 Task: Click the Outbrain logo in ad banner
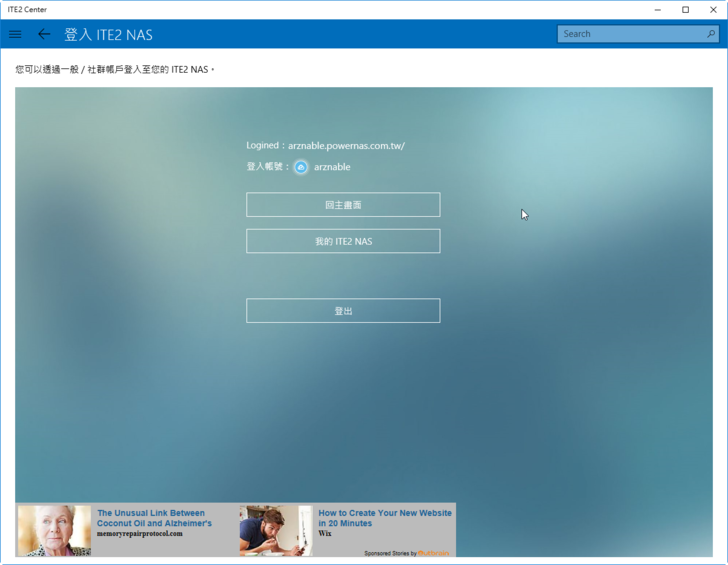(x=434, y=553)
